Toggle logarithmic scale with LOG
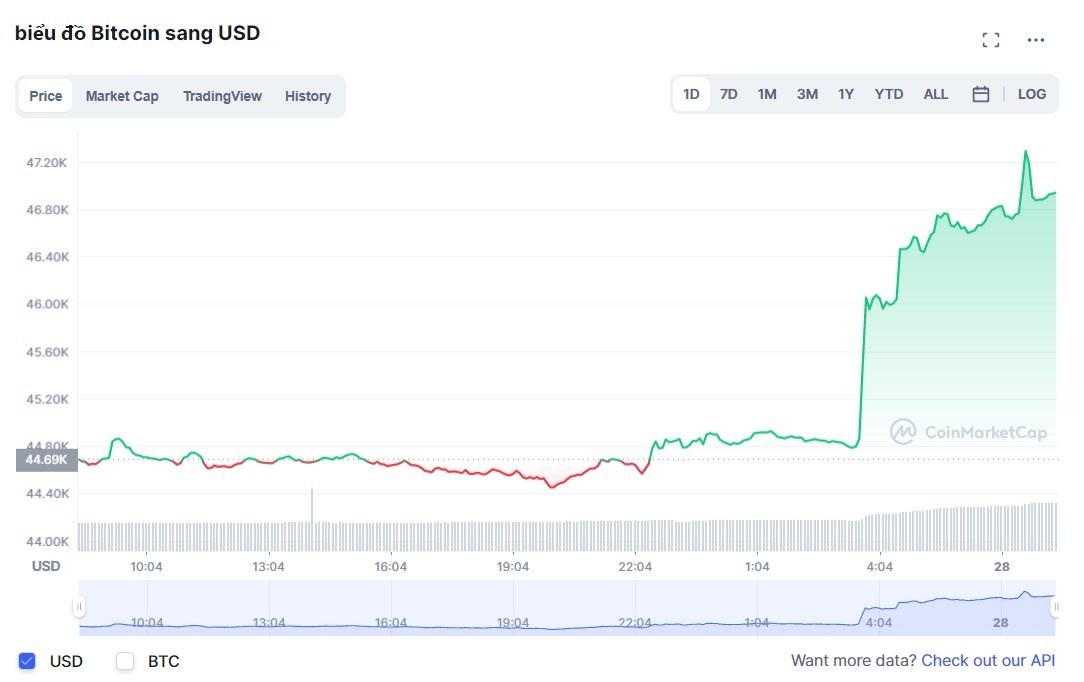 [1031, 93]
